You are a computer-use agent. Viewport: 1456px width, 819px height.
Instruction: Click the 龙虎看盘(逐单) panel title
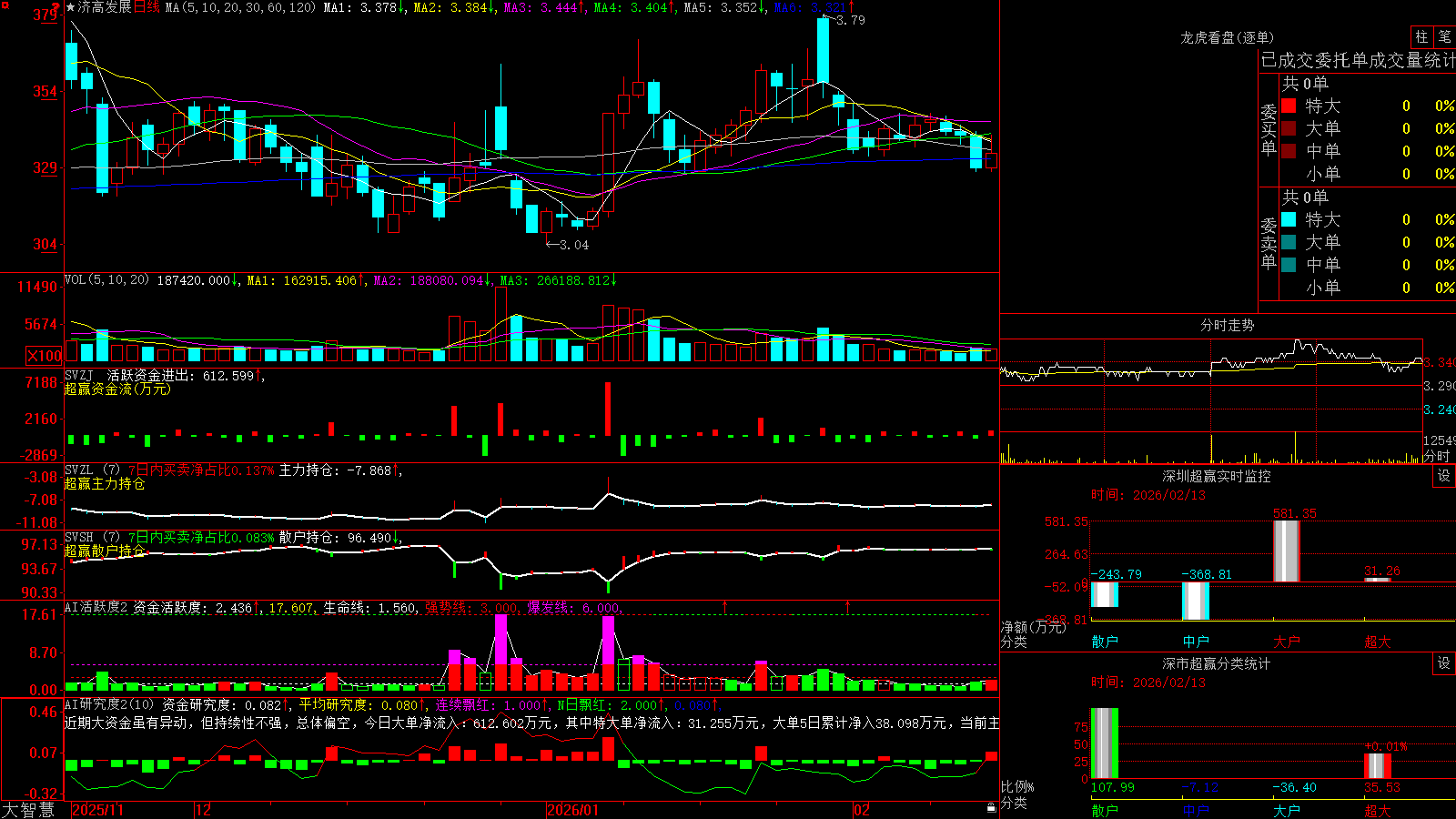click(1228, 37)
